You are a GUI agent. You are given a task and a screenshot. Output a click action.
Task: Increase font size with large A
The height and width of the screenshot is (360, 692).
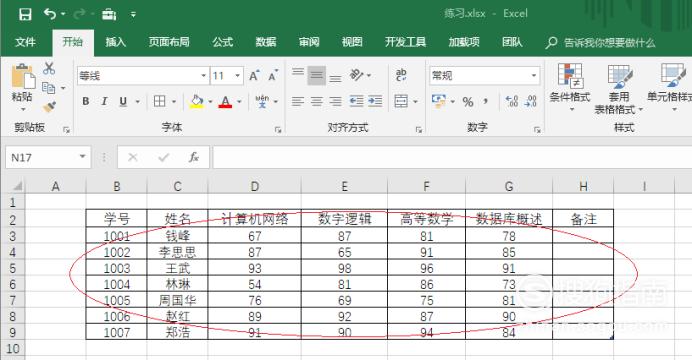point(254,76)
